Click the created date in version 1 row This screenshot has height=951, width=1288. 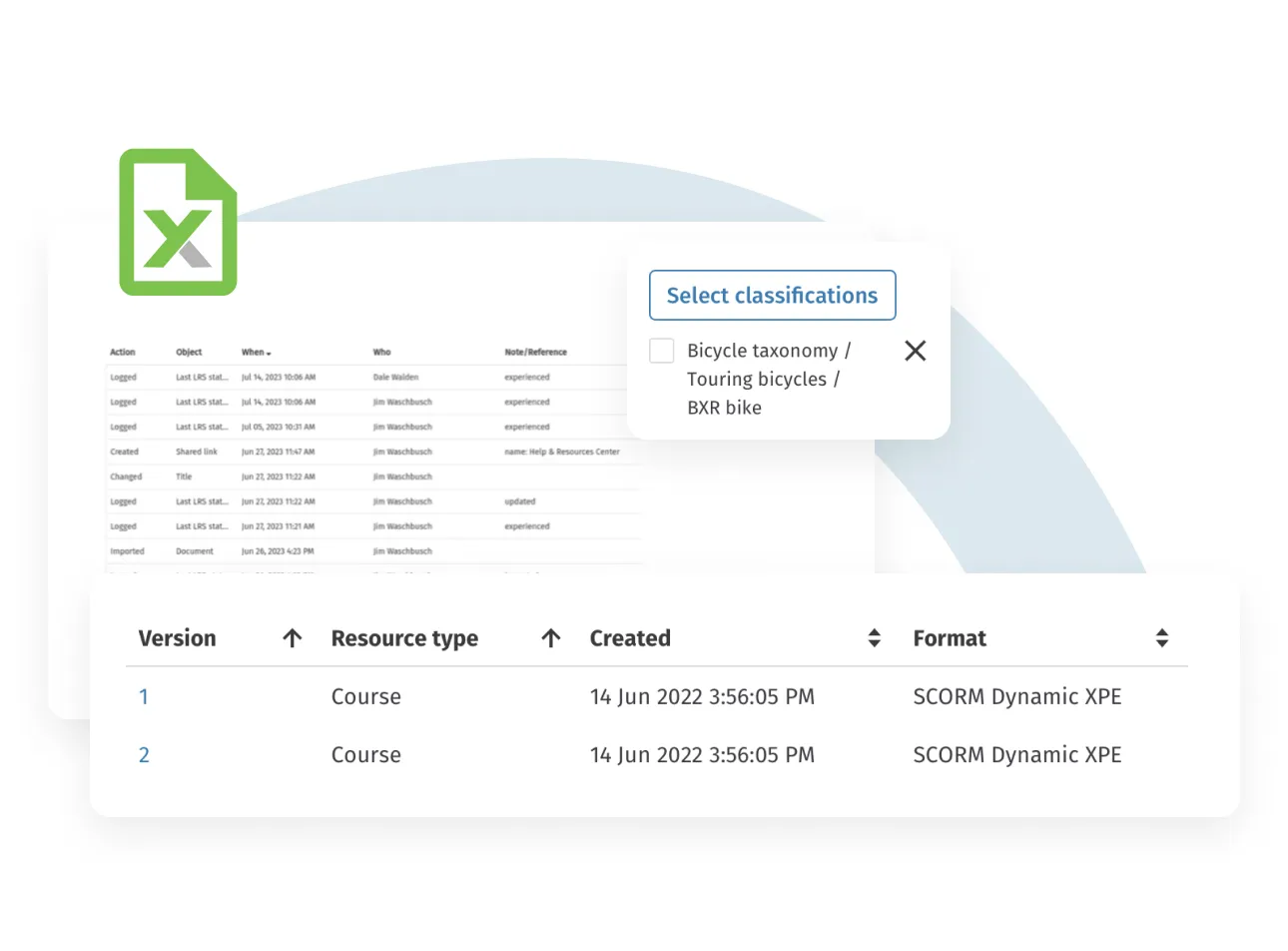[x=702, y=697]
